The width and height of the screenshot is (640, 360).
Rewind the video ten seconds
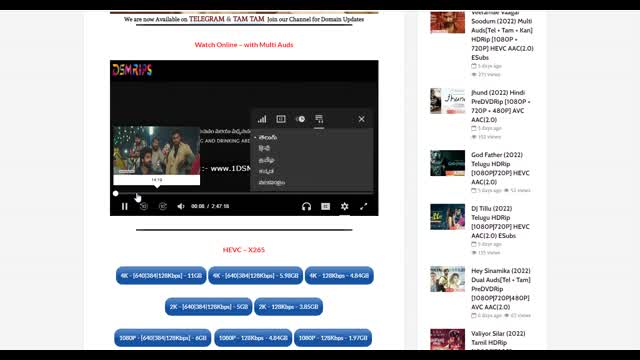coord(144,207)
